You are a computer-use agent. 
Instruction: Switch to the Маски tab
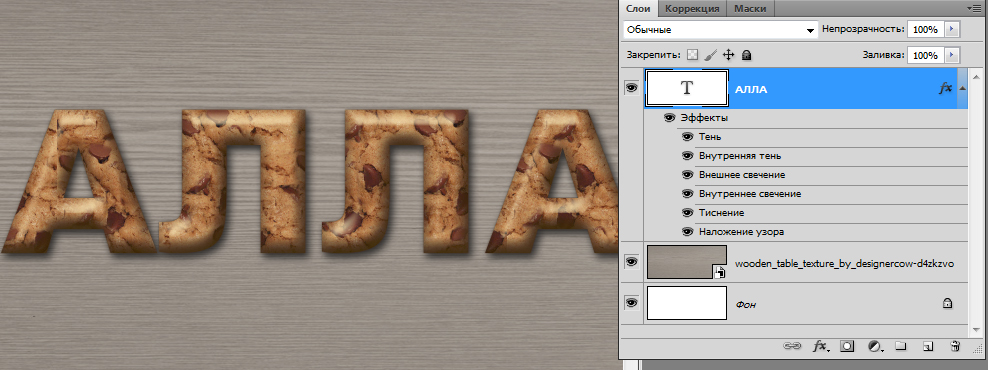[750, 8]
